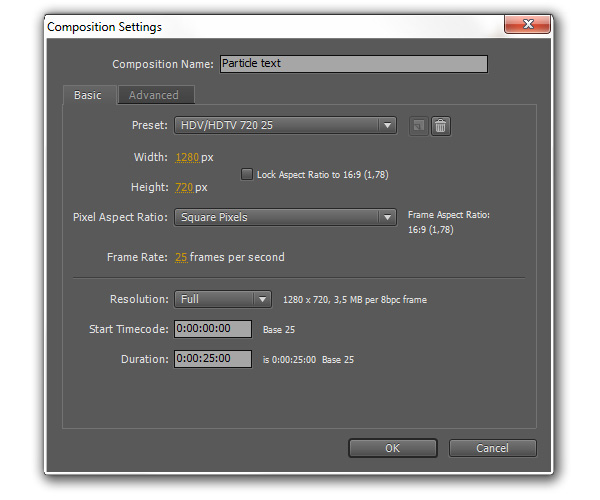The image size is (600, 500).
Task: Enable Lock Aspect Ratio to 16:9 checkbox
Action: tap(246, 174)
